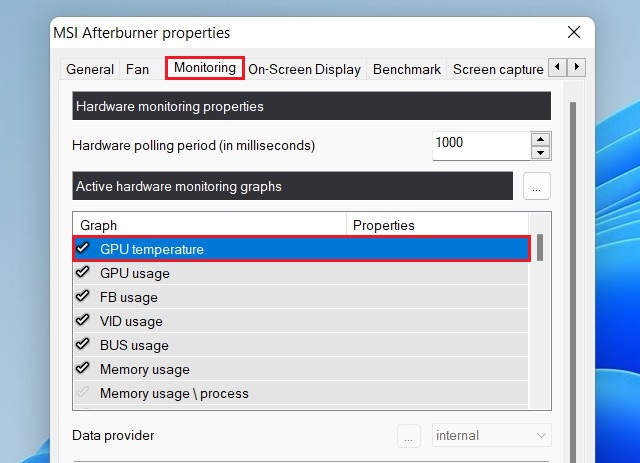Select the GPU usage row

coord(301,273)
